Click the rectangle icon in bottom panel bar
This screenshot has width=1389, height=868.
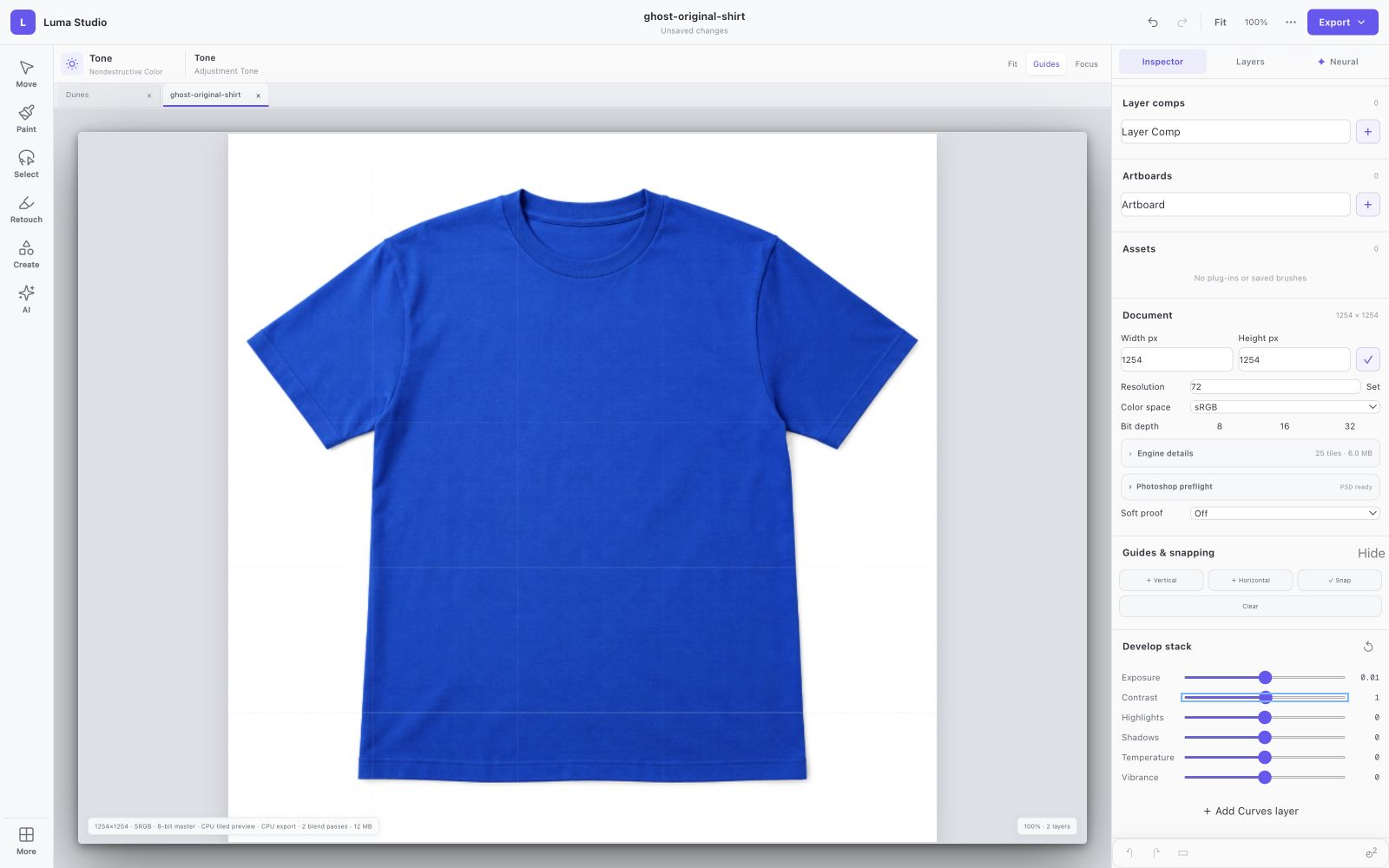pyautogui.click(x=1182, y=853)
